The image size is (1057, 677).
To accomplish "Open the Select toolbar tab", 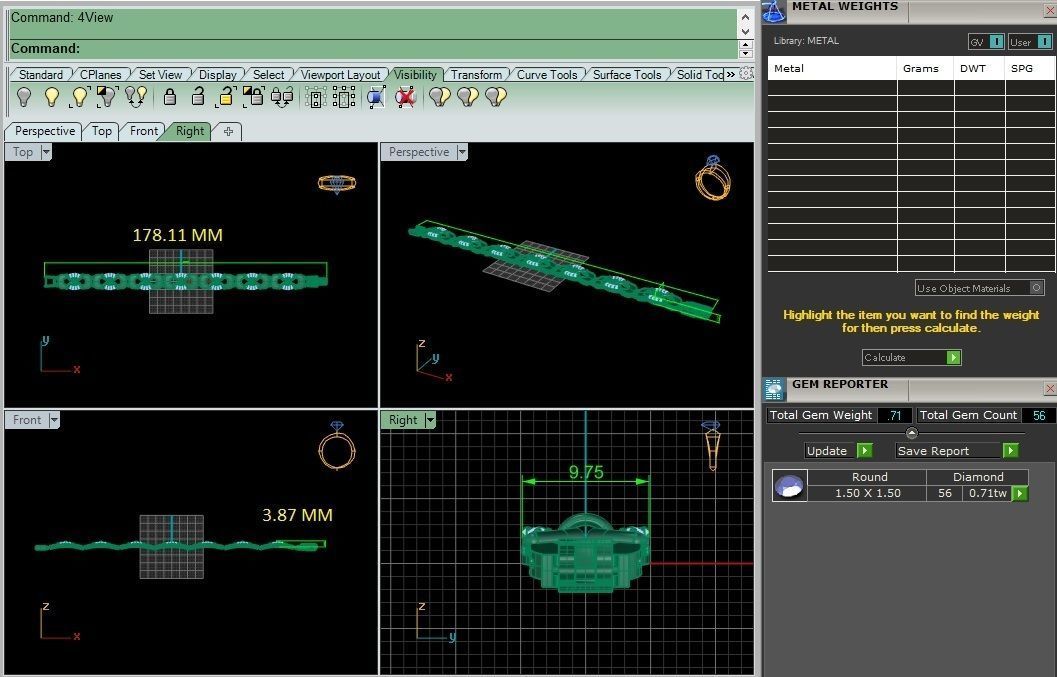I will [268, 75].
